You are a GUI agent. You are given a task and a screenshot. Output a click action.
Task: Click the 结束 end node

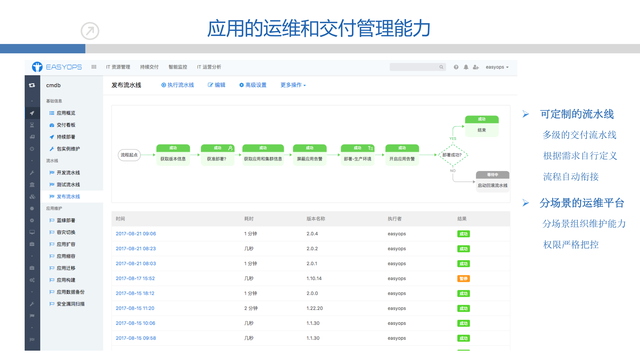(x=482, y=126)
